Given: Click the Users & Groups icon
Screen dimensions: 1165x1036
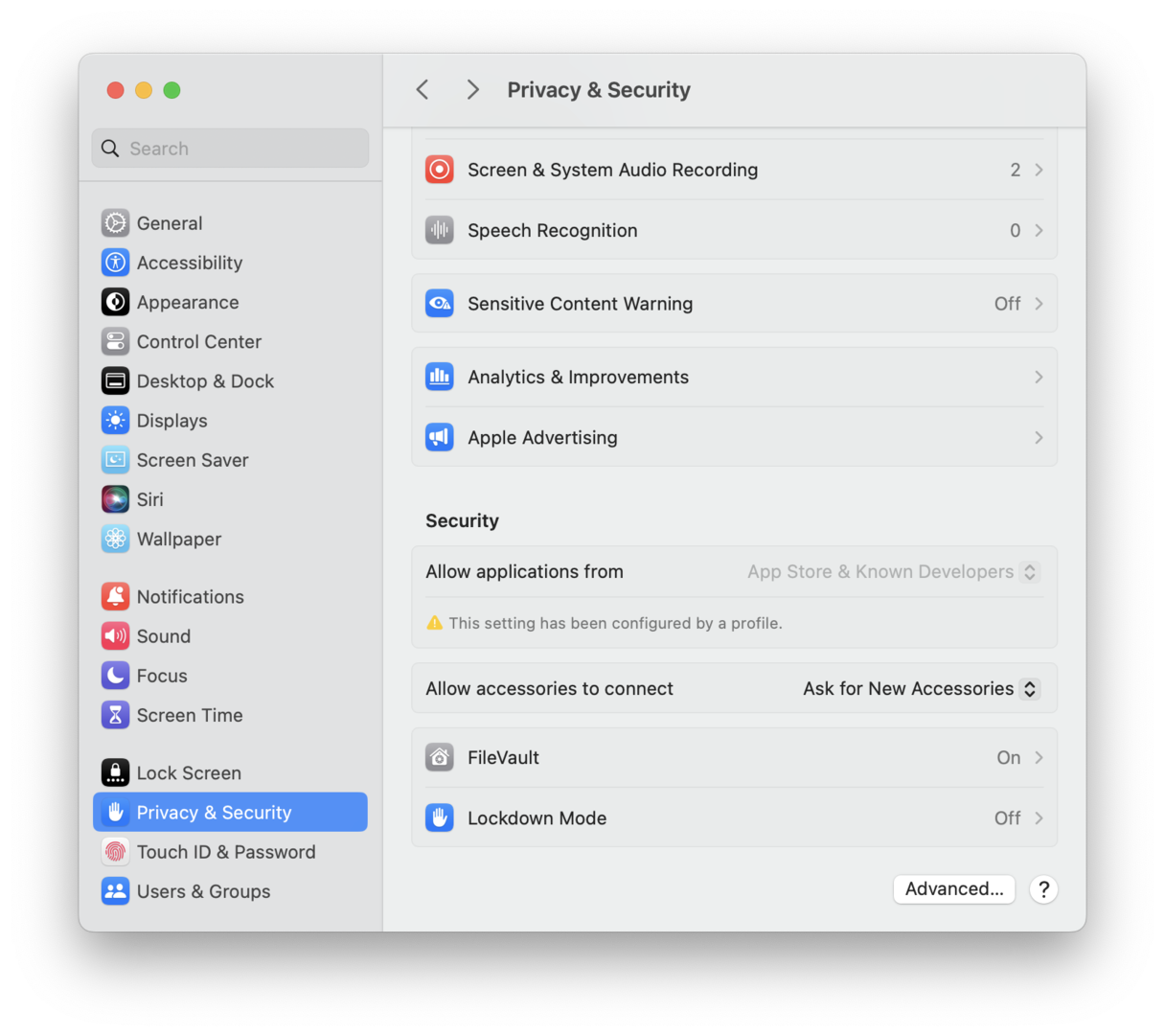Looking at the screenshot, I should click(115, 891).
